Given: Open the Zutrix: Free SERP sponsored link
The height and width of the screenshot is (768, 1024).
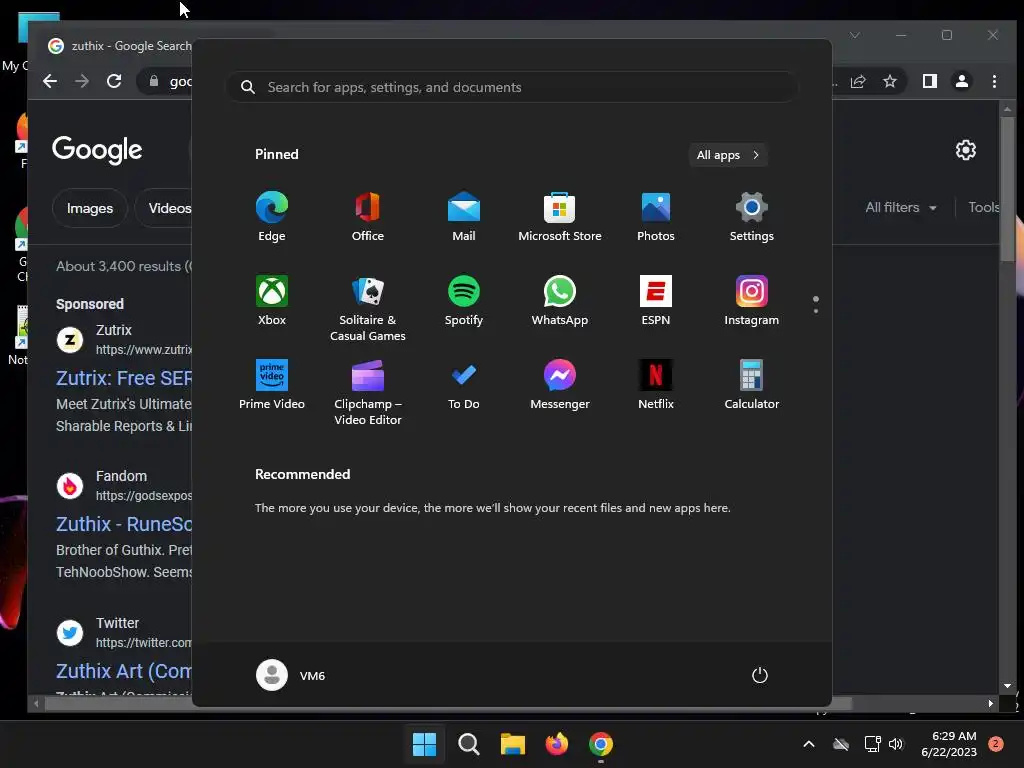Looking at the screenshot, I should (x=124, y=378).
